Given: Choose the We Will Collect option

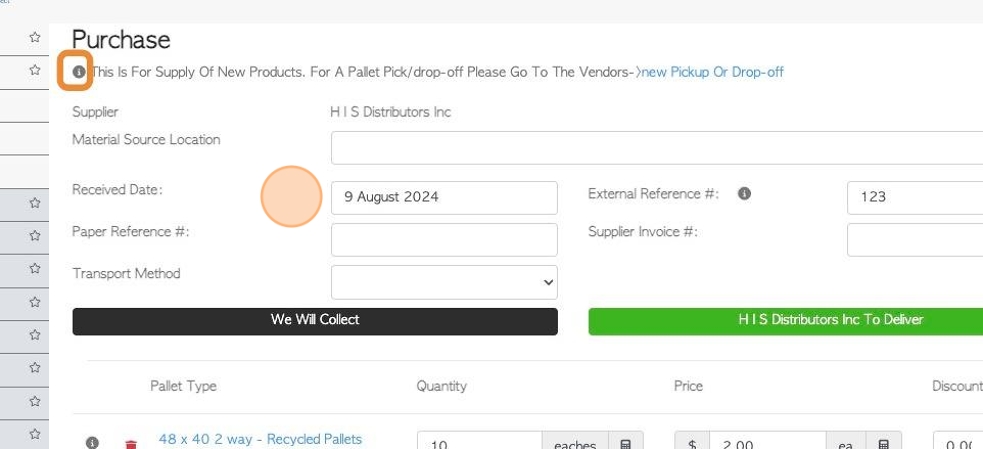Looking at the screenshot, I should pyautogui.click(x=315, y=321).
